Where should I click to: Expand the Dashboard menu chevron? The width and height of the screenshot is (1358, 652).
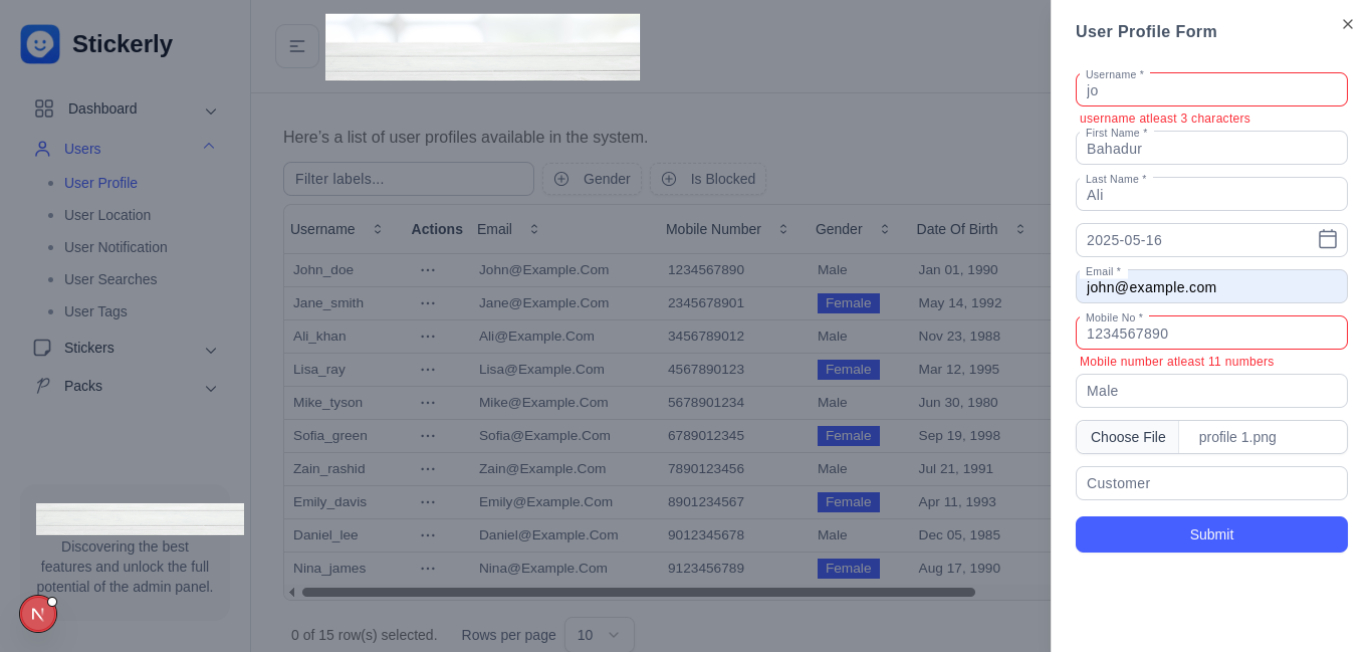click(x=210, y=110)
